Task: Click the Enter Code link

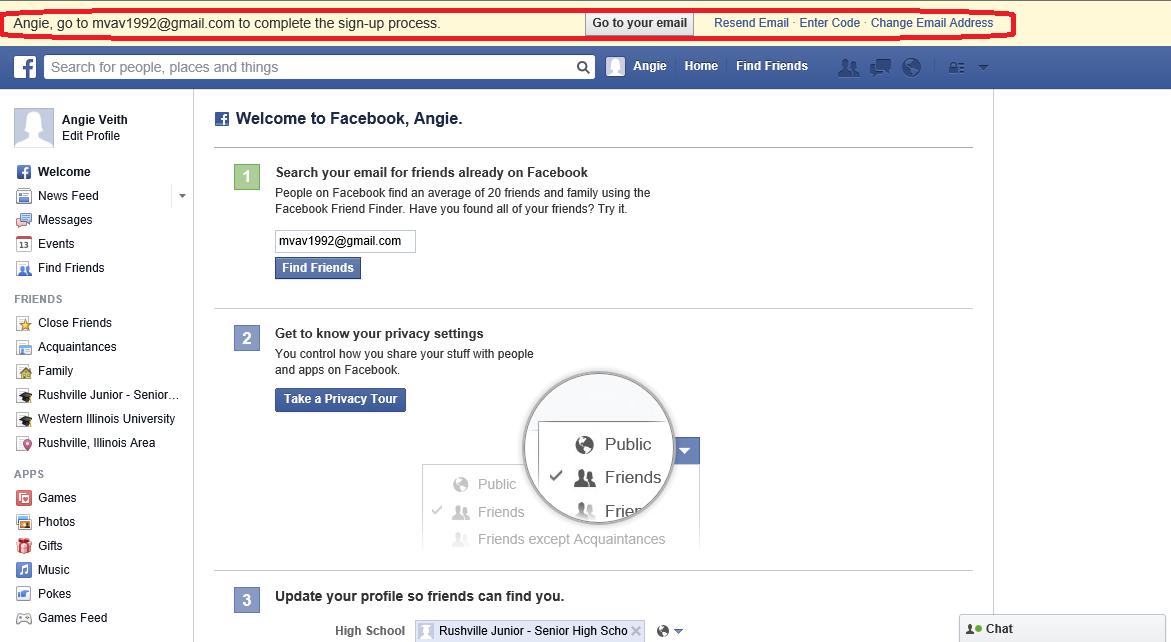Action: 830,23
